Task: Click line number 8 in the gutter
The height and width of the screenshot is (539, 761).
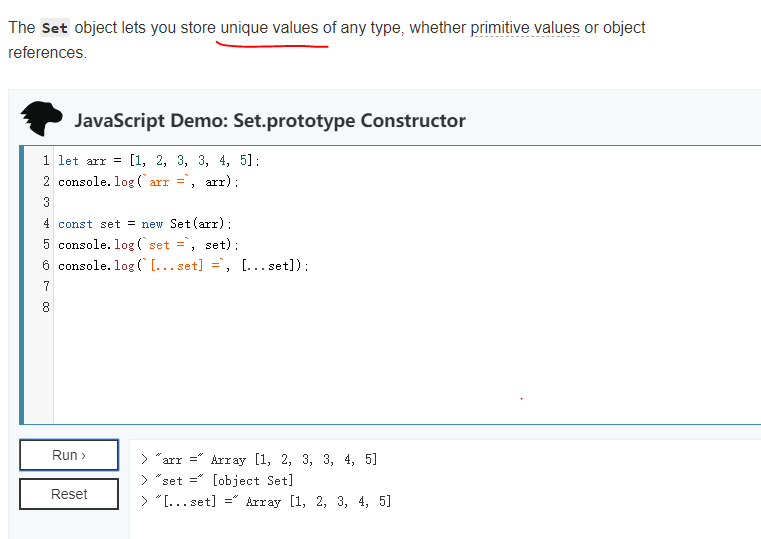Action: [x=46, y=307]
